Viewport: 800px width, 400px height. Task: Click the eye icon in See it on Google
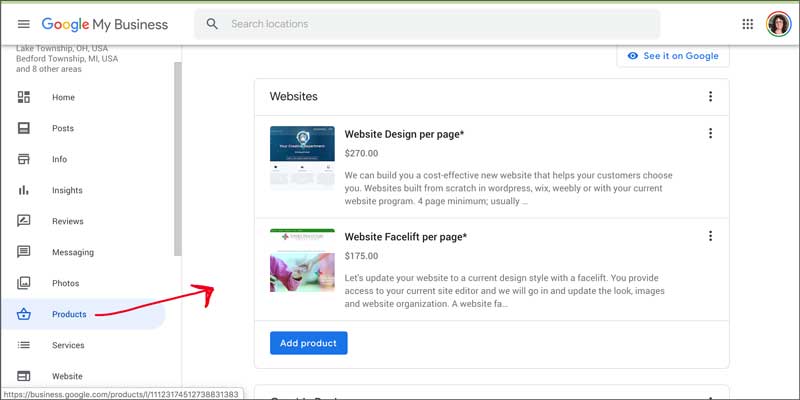[x=633, y=56]
